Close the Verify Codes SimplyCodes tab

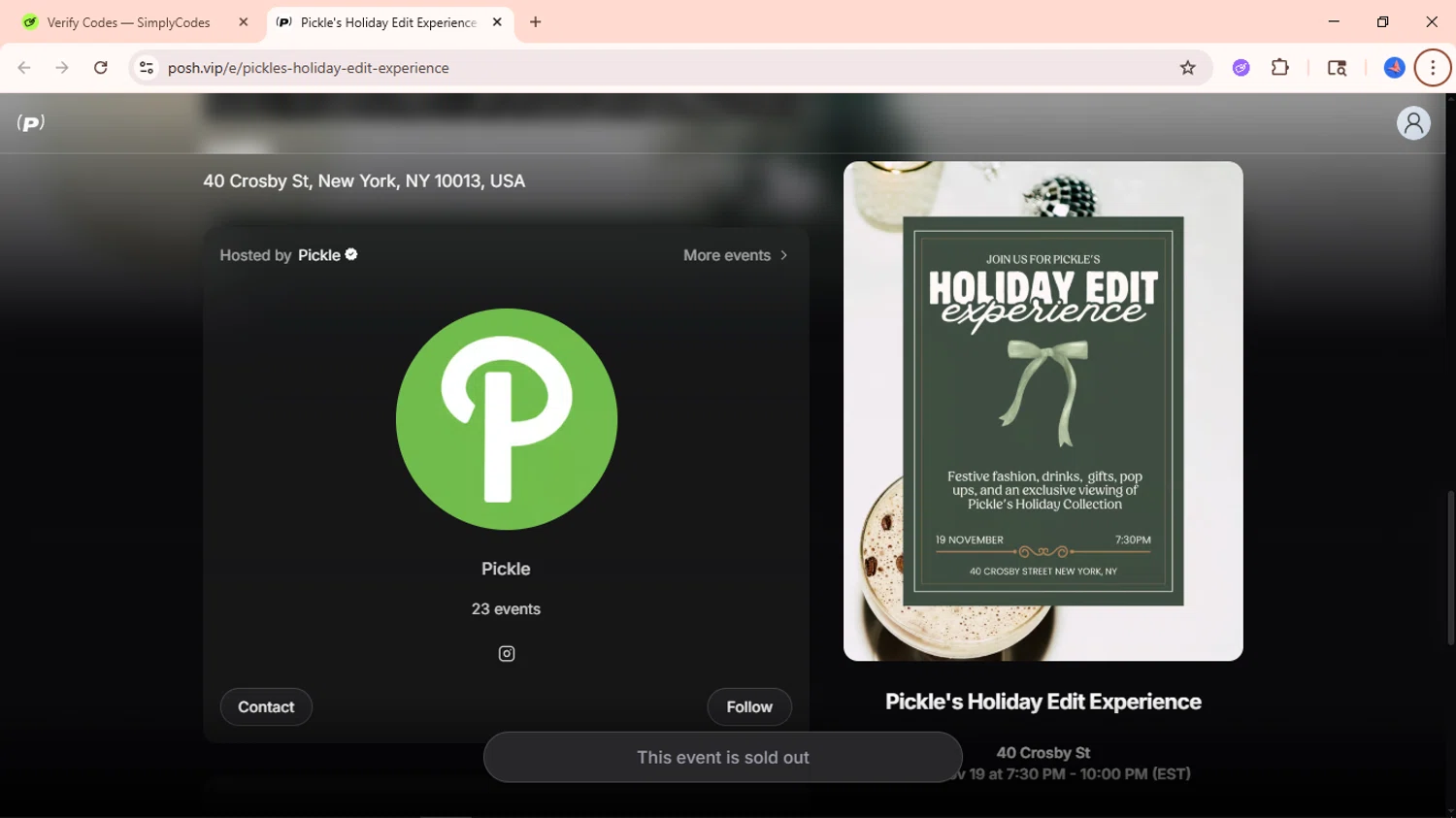point(244,22)
